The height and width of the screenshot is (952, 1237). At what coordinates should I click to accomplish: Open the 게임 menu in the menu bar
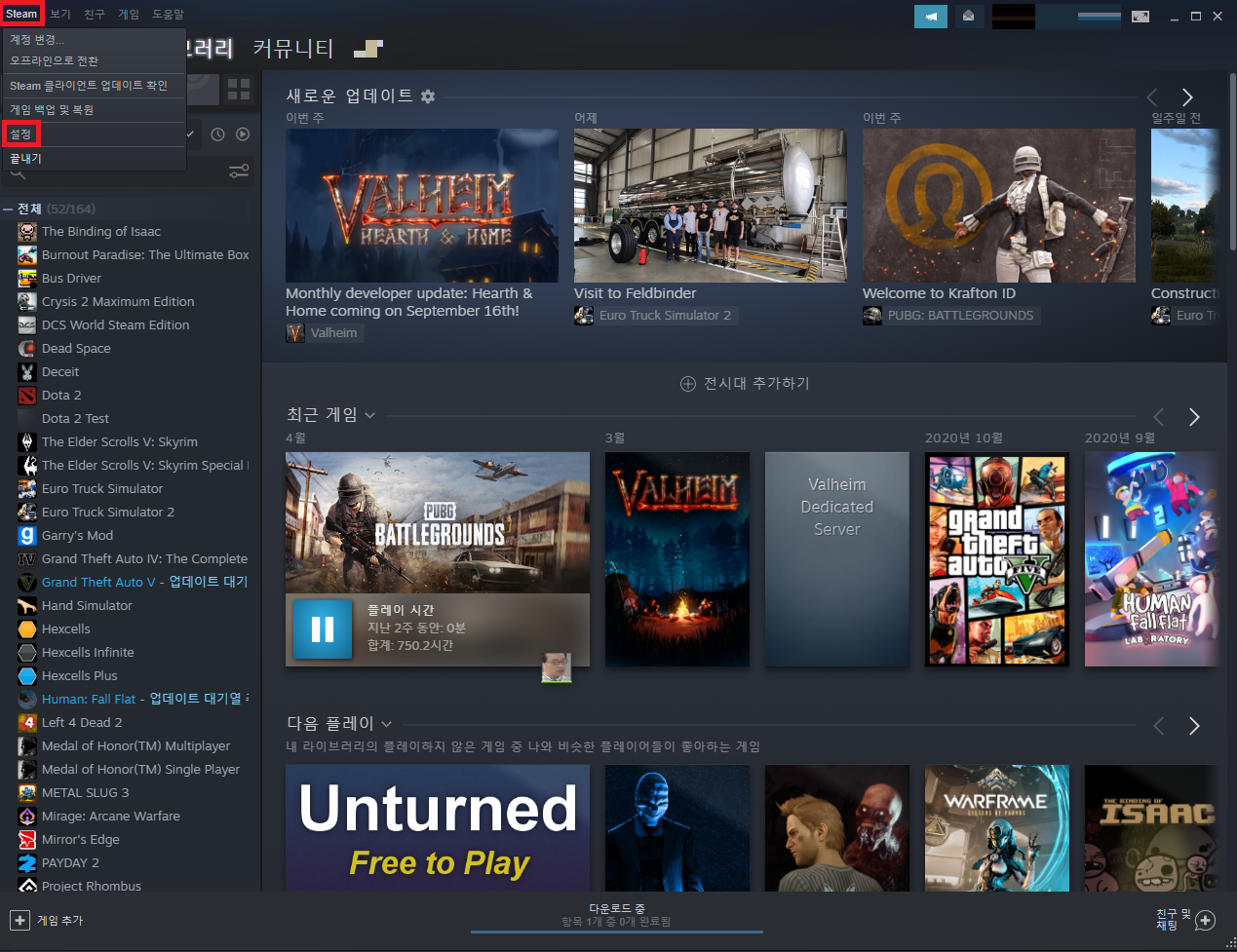coord(129,15)
